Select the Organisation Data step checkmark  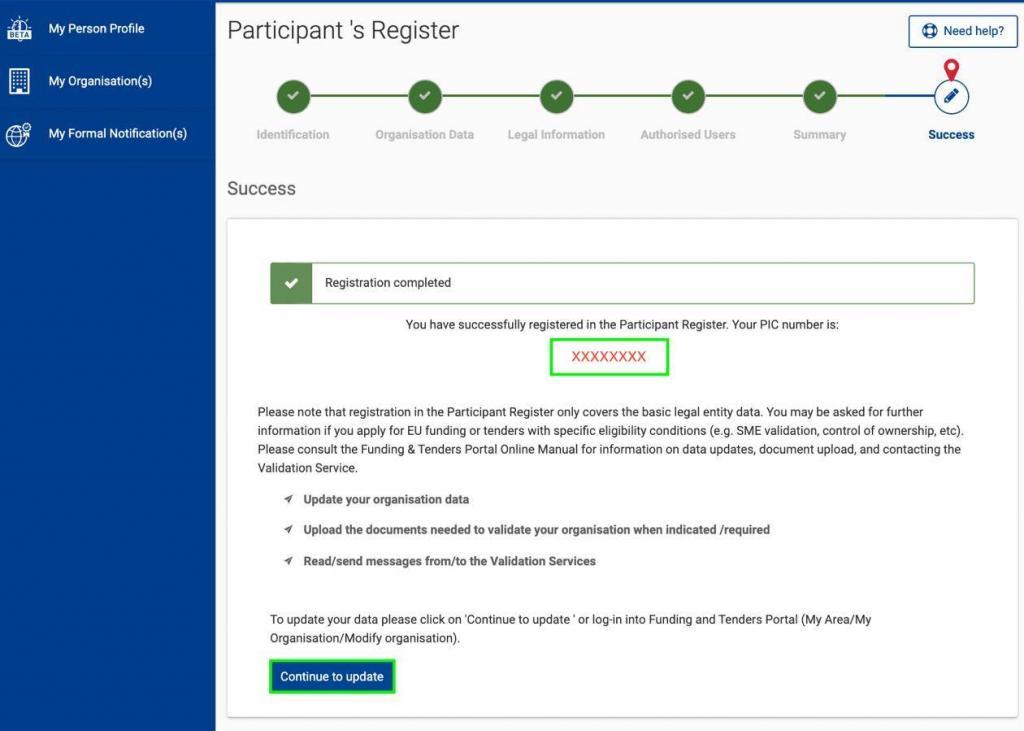pos(425,96)
